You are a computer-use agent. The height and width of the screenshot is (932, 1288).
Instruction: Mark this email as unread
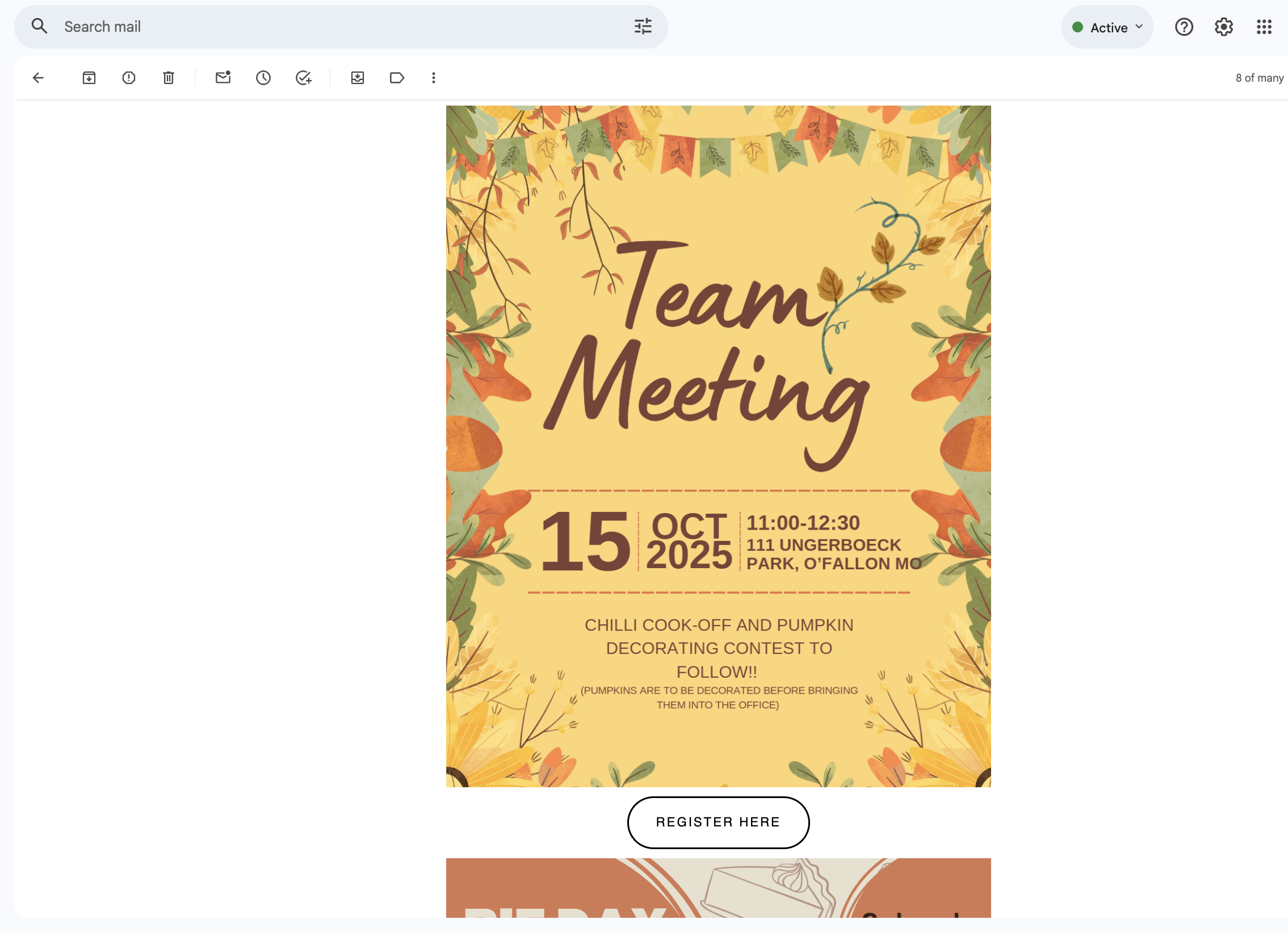click(223, 78)
